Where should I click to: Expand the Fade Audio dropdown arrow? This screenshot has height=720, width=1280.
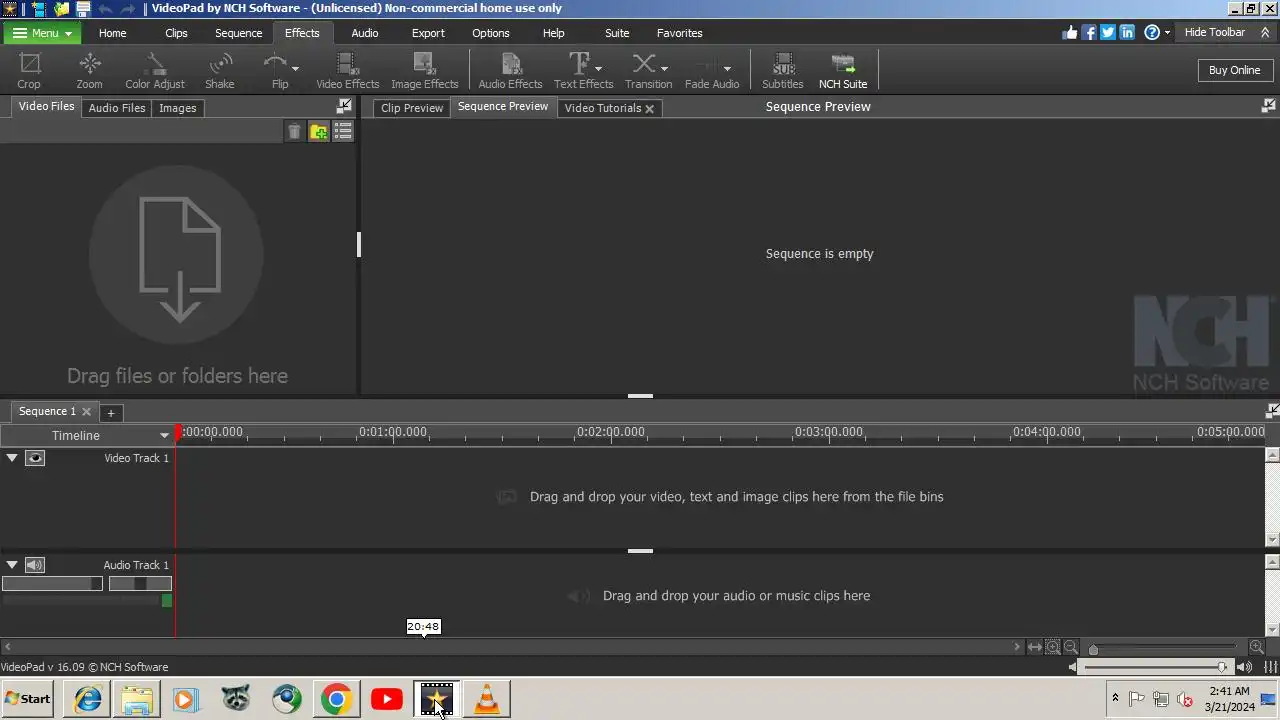pos(727,69)
